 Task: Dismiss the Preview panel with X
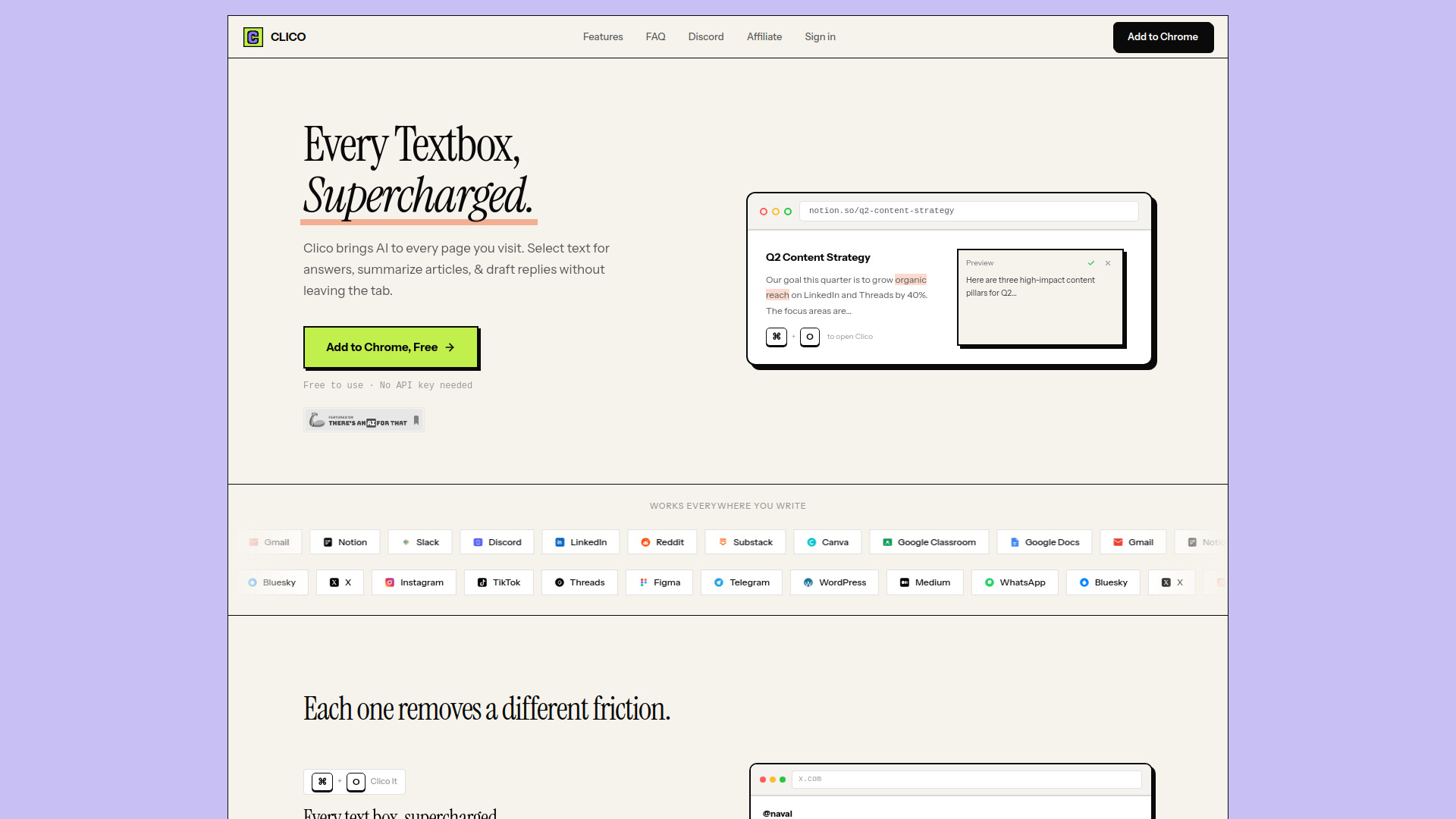pos(1108,263)
